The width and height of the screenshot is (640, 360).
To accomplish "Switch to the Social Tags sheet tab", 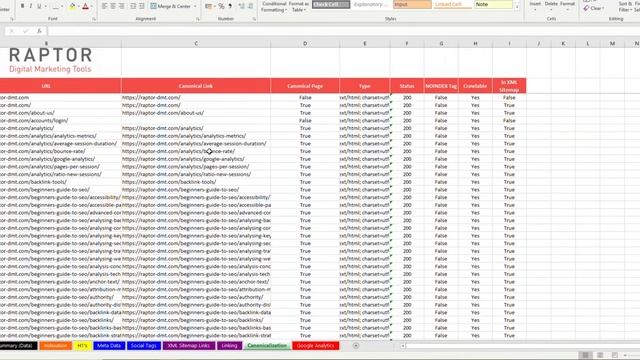I will coord(144,346).
